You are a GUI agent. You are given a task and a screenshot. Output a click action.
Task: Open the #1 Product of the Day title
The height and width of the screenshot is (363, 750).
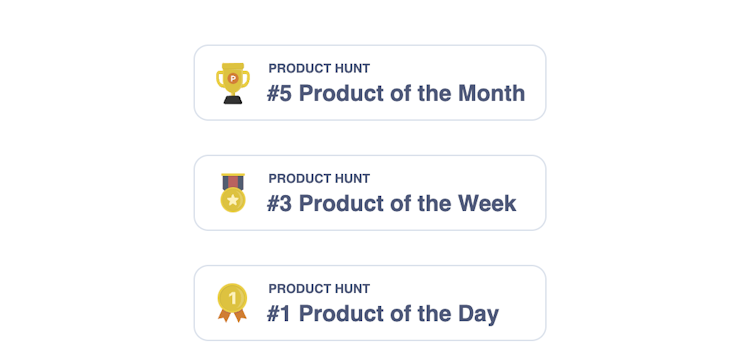click(x=383, y=314)
